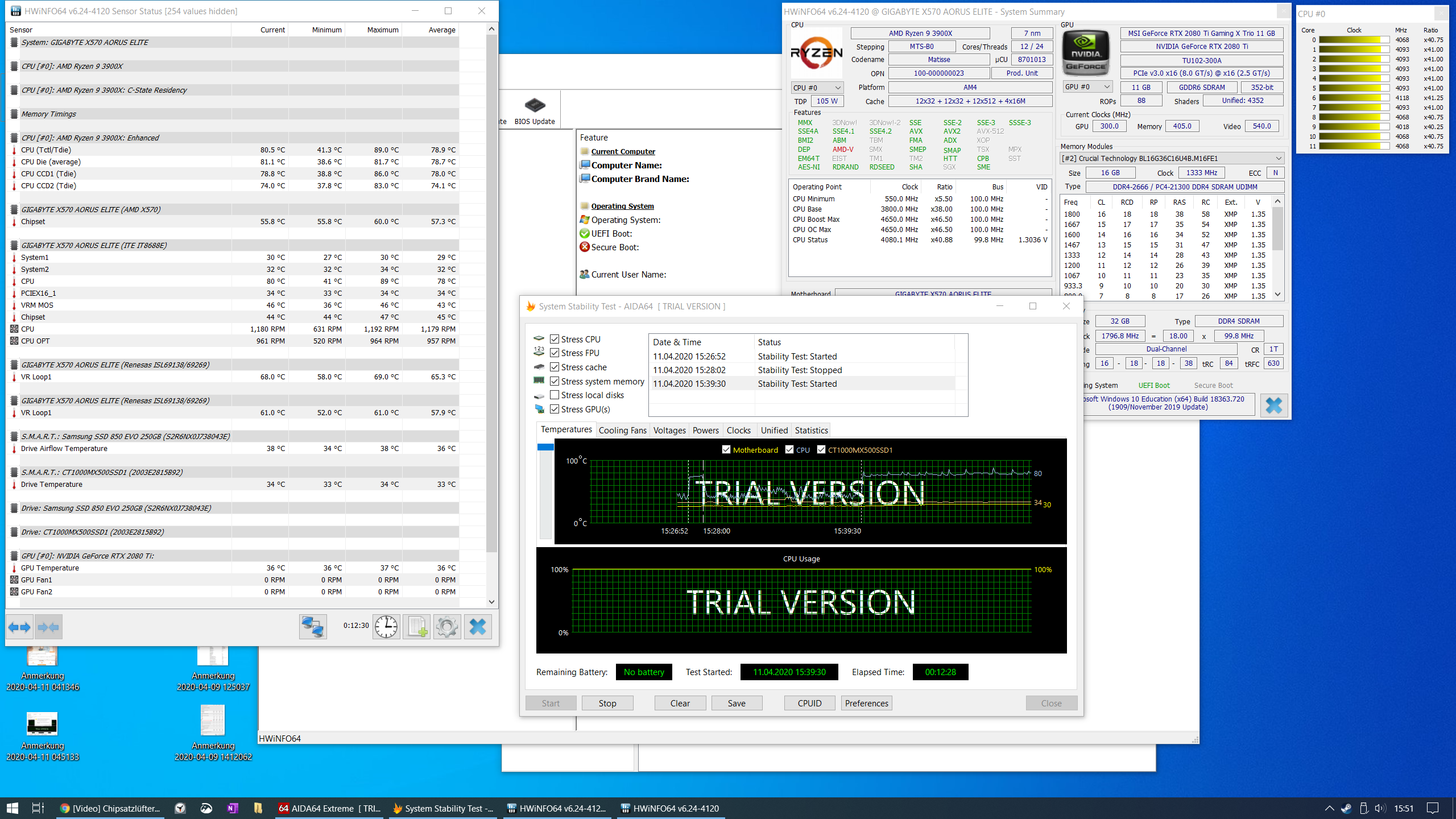Open Anmerkung 2020-04-11 041346 desktop file
Image resolution: width=1456 pixels, height=819 pixels.
[x=43, y=668]
